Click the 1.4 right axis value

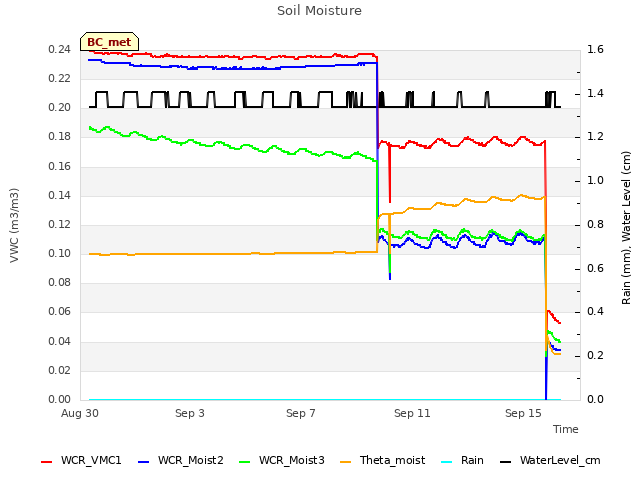pyautogui.click(x=595, y=93)
